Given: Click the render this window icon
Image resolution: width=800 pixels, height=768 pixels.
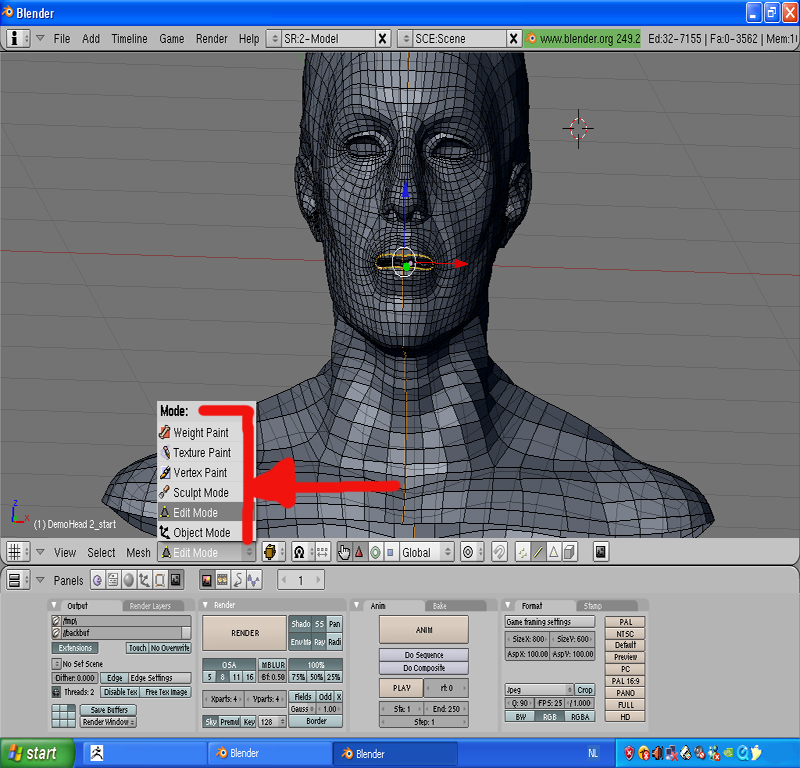Looking at the screenshot, I should 601,552.
